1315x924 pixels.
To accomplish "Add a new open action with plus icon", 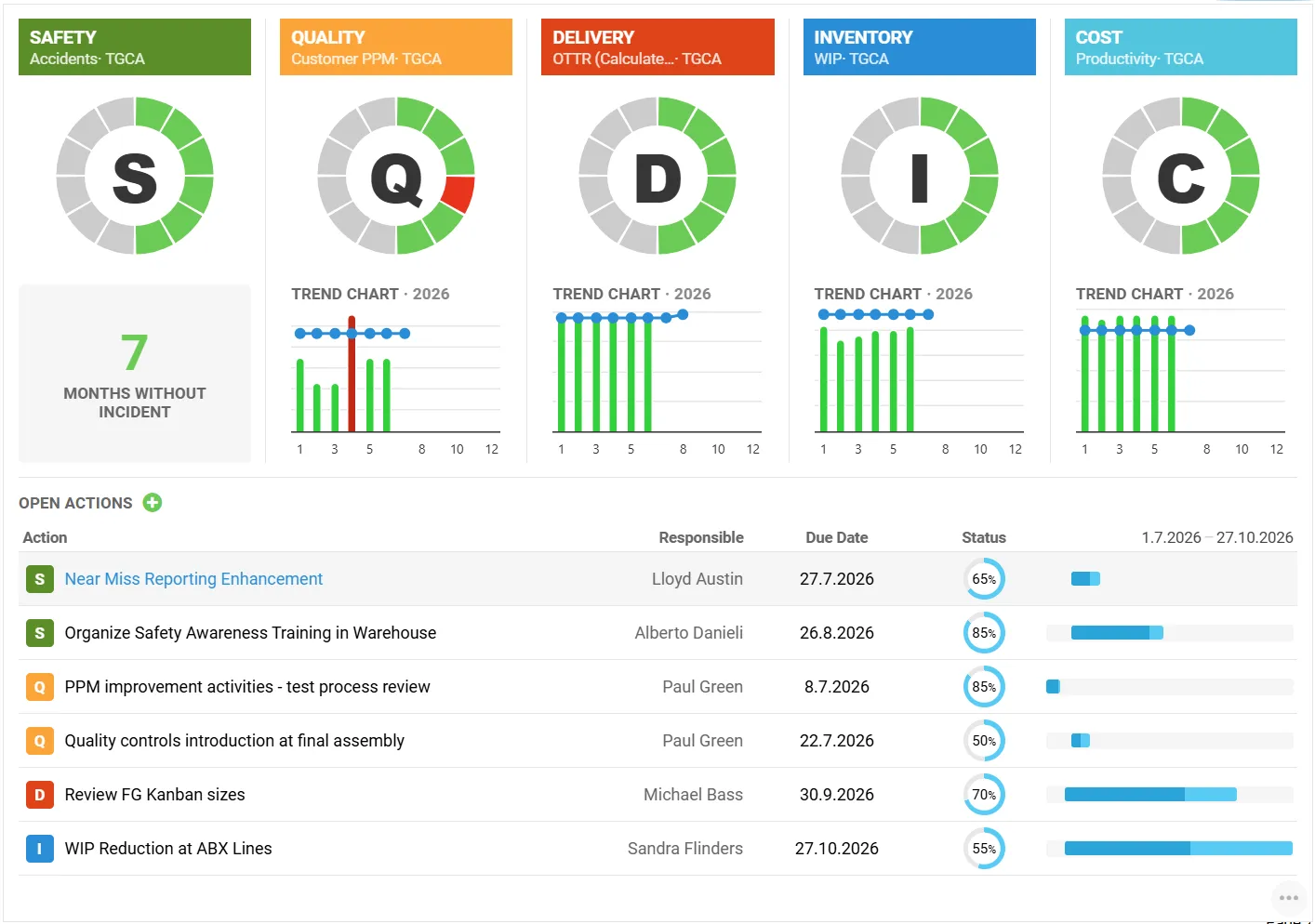I will [x=153, y=503].
